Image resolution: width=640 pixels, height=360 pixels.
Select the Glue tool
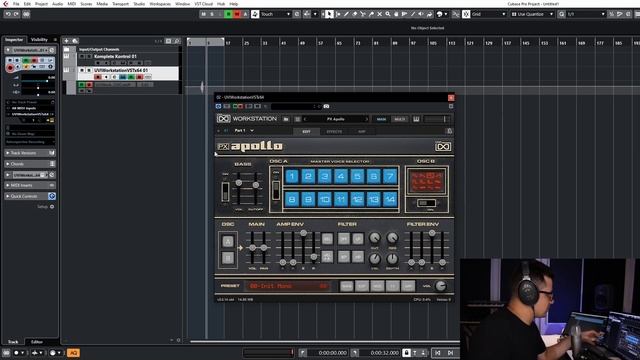(371, 14)
